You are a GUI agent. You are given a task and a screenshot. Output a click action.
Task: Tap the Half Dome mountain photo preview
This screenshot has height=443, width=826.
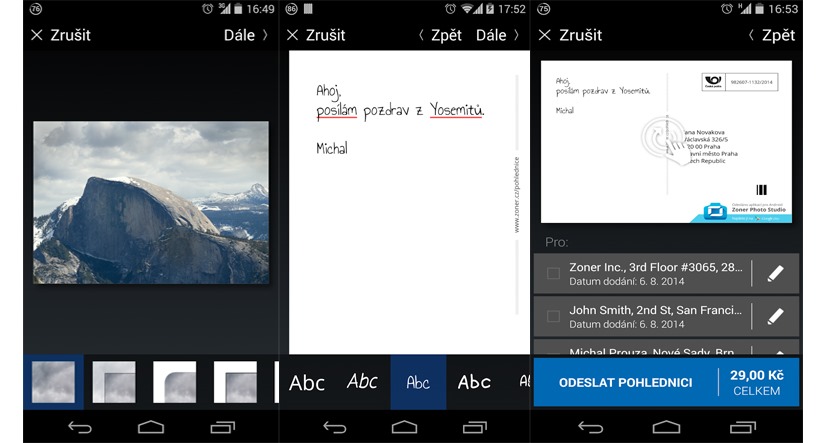coord(151,202)
